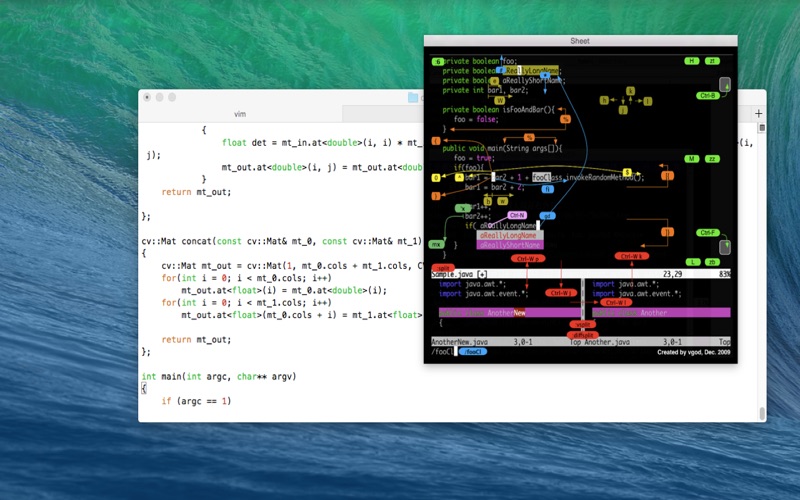Click the blue /fooCl search badge
800x500 pixels.
[473, 352]
